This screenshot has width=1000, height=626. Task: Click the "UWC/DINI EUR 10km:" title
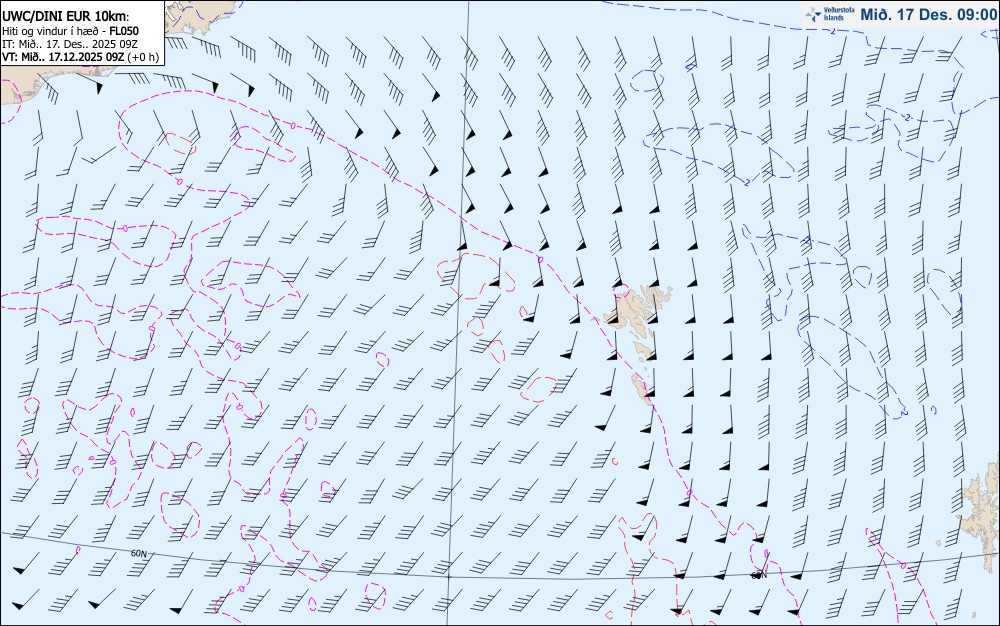click(66, 17)
